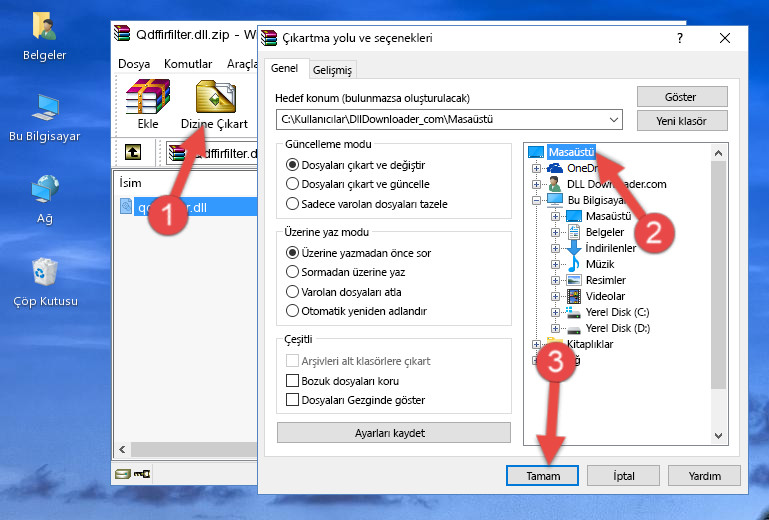Viewport: 769px width, 520px height.
Task: Expand the OneDrive tree node
Action: 536,168
